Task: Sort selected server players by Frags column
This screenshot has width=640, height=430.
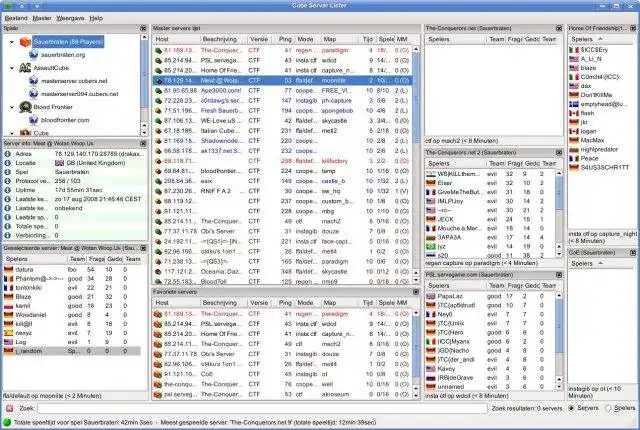Action: tap(96, 259)
